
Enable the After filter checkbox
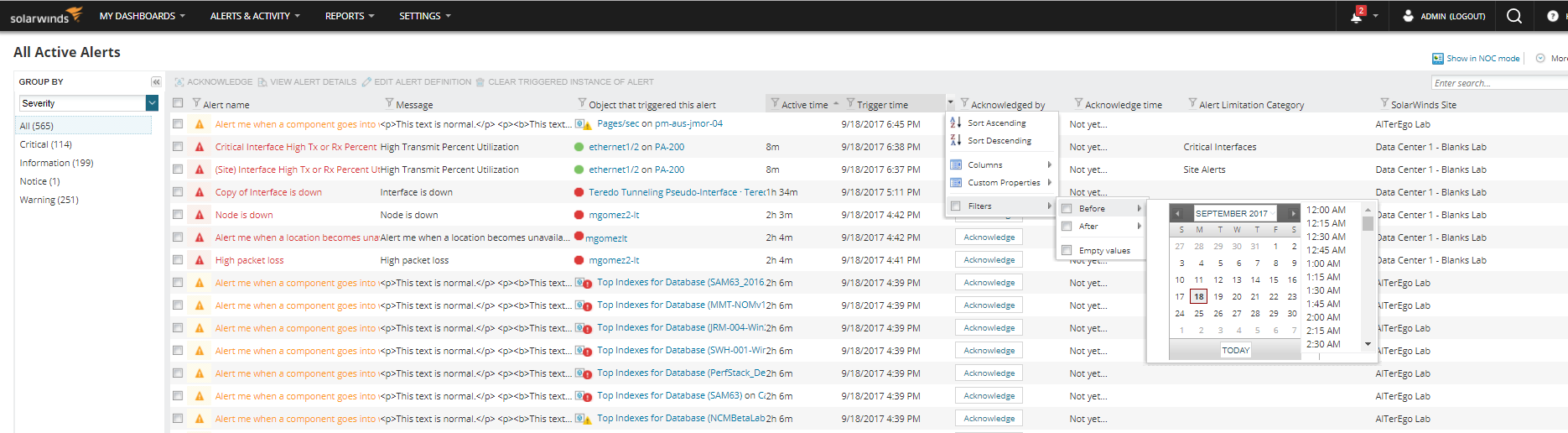point(1067,227)
